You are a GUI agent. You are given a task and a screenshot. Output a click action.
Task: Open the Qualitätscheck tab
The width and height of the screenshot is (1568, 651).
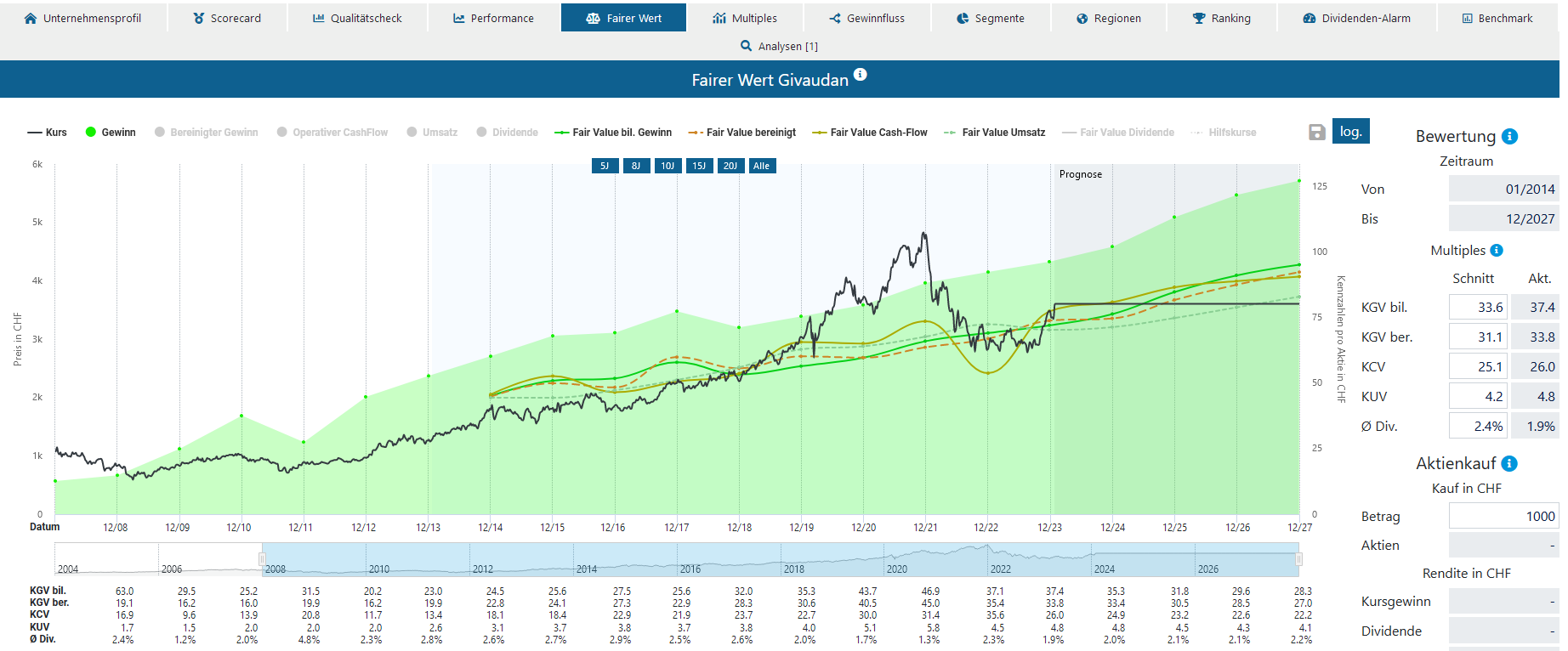(x=357, y=18)
